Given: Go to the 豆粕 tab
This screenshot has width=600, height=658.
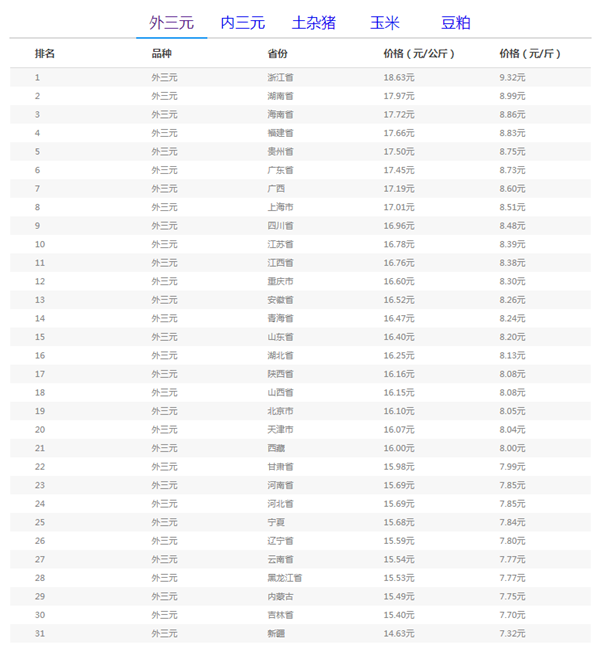Looking at the screenshot, I should click(x=455, y=22).
